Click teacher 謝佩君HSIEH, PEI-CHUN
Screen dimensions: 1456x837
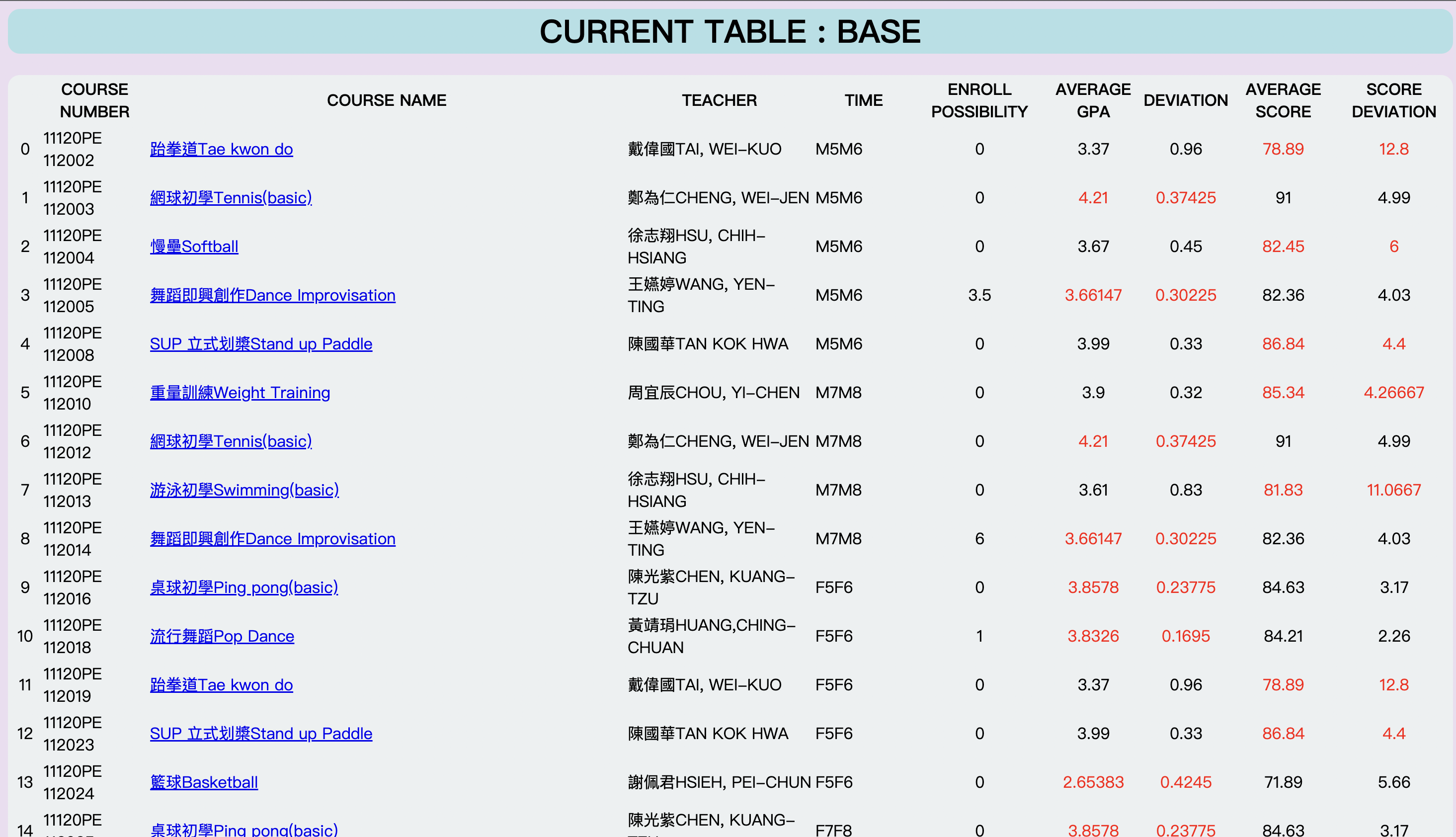[720, 782]
